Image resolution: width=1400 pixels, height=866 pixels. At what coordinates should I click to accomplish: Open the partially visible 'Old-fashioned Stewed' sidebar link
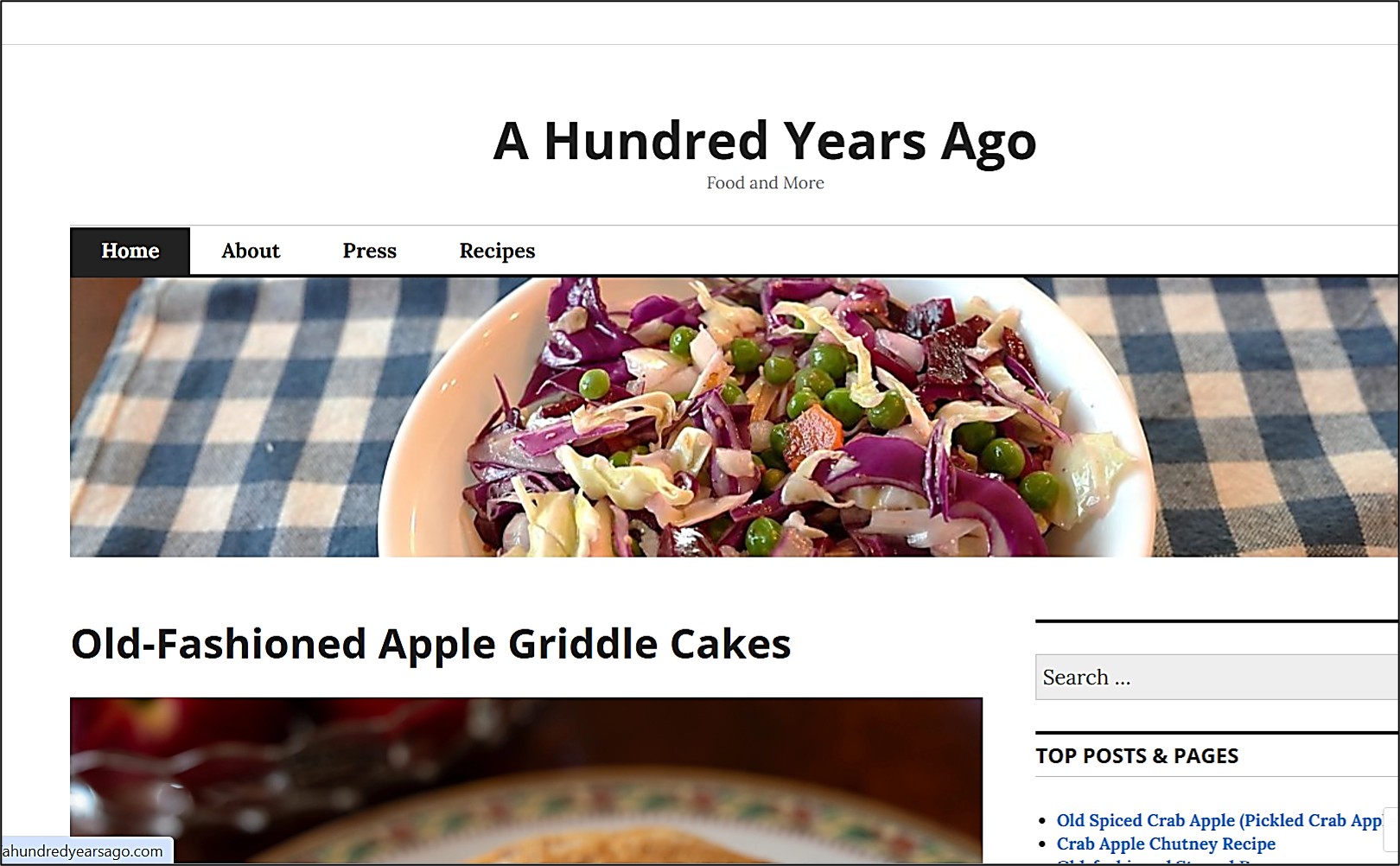point(1158,863)
